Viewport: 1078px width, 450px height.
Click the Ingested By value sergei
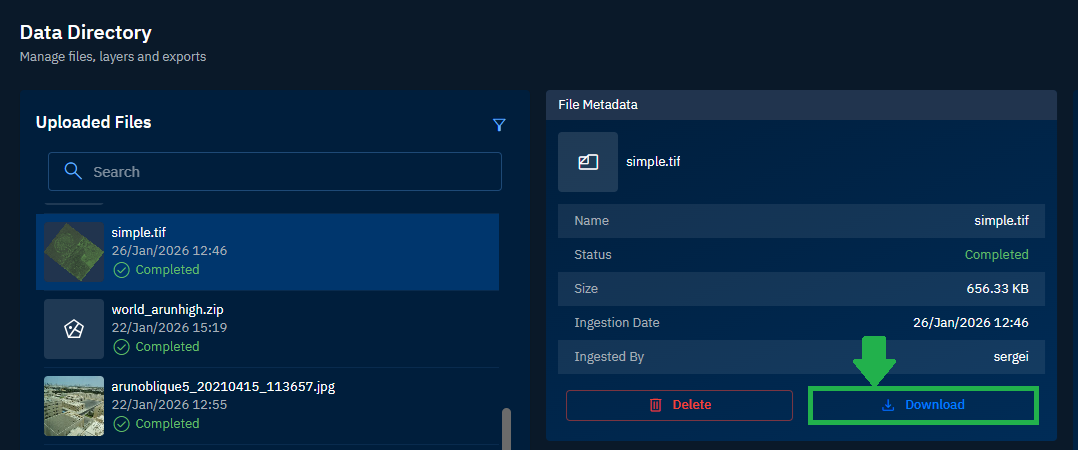pyautogui.click(x=1009, y=357)
